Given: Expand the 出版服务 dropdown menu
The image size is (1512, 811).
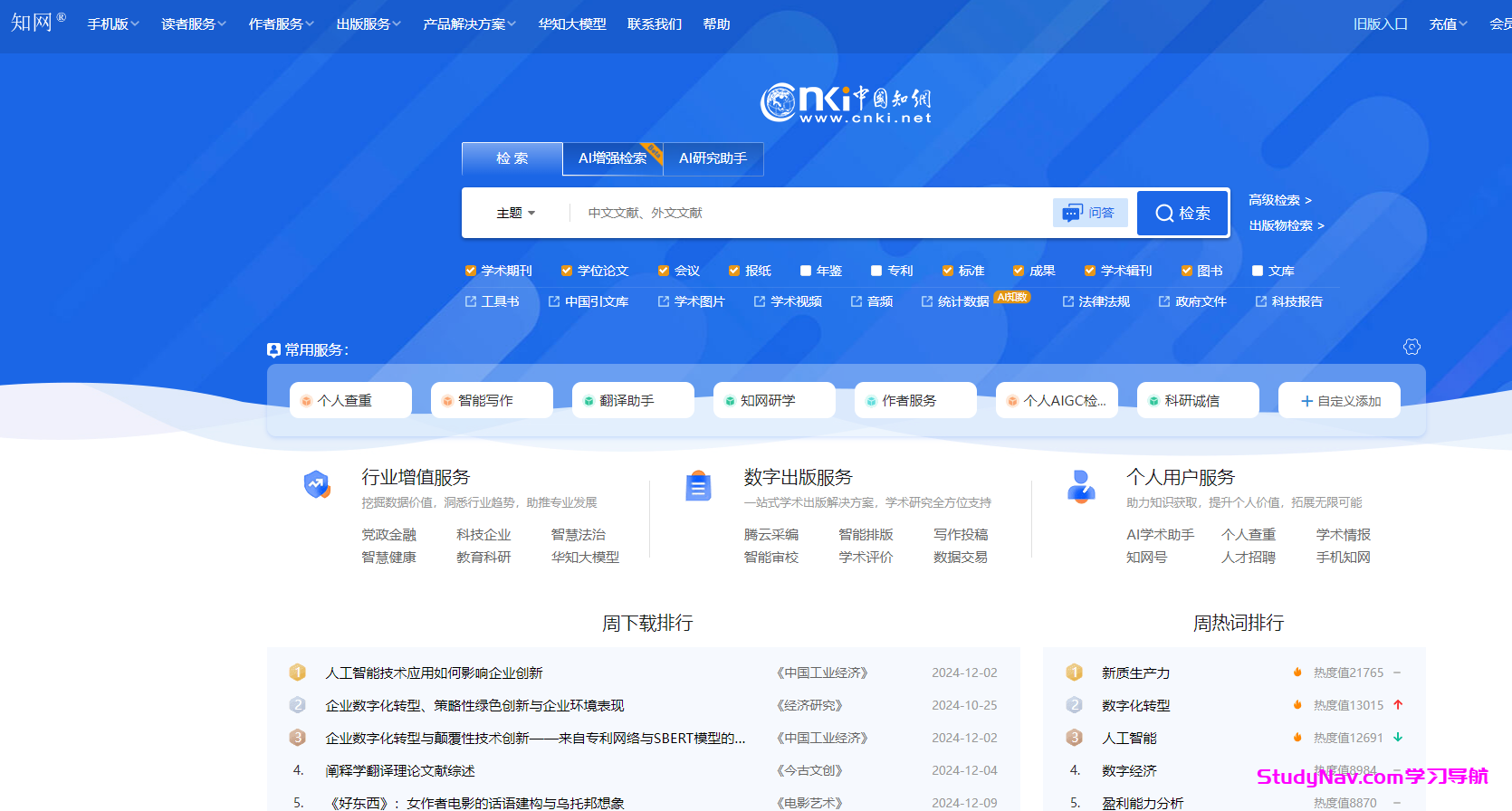Looking at the screenshot, I should point(368,24).
